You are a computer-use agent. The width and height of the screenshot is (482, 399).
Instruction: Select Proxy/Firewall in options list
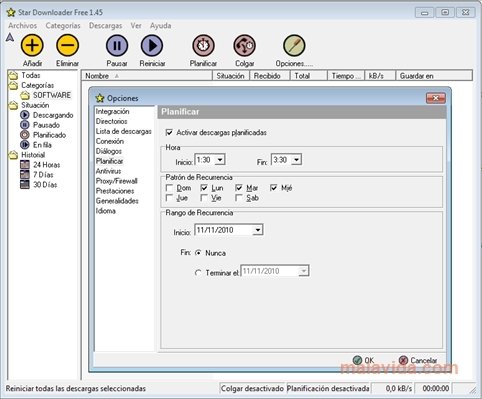(x=117, y=181)
